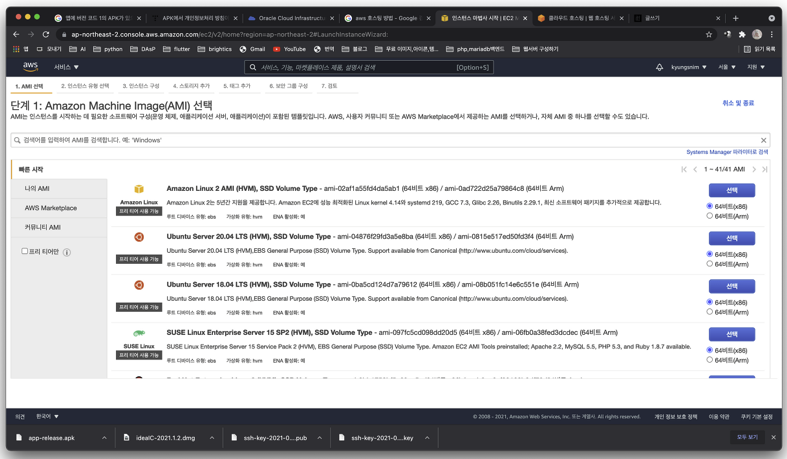Open AWS Marketplace sidebar item
The image size is (787, 459).
point(59,208)
